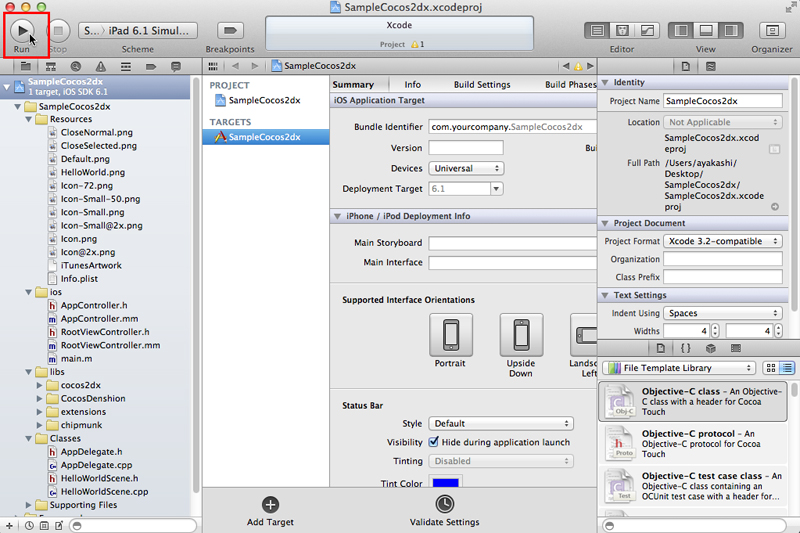Viewport: 800px width, 533px height.
Task: Open the File Template Library selector
Action: click(679, 368)
